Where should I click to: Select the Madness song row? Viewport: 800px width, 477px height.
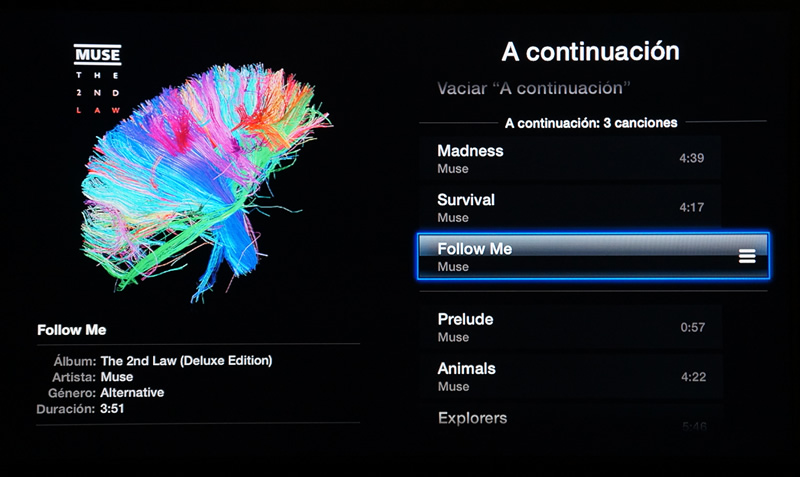tap(570, 158)
